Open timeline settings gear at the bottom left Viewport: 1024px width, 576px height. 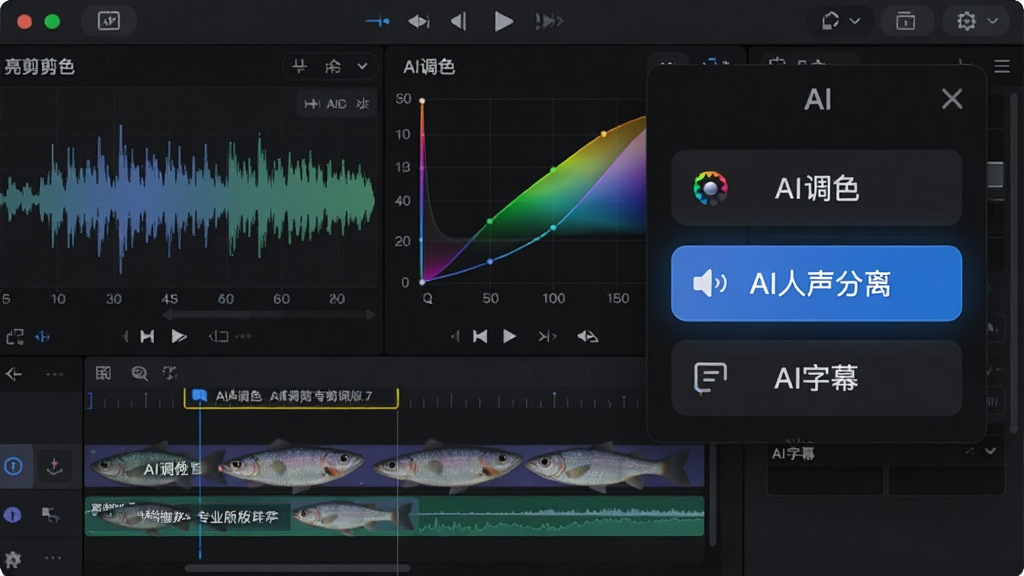[x=12, y=559]
